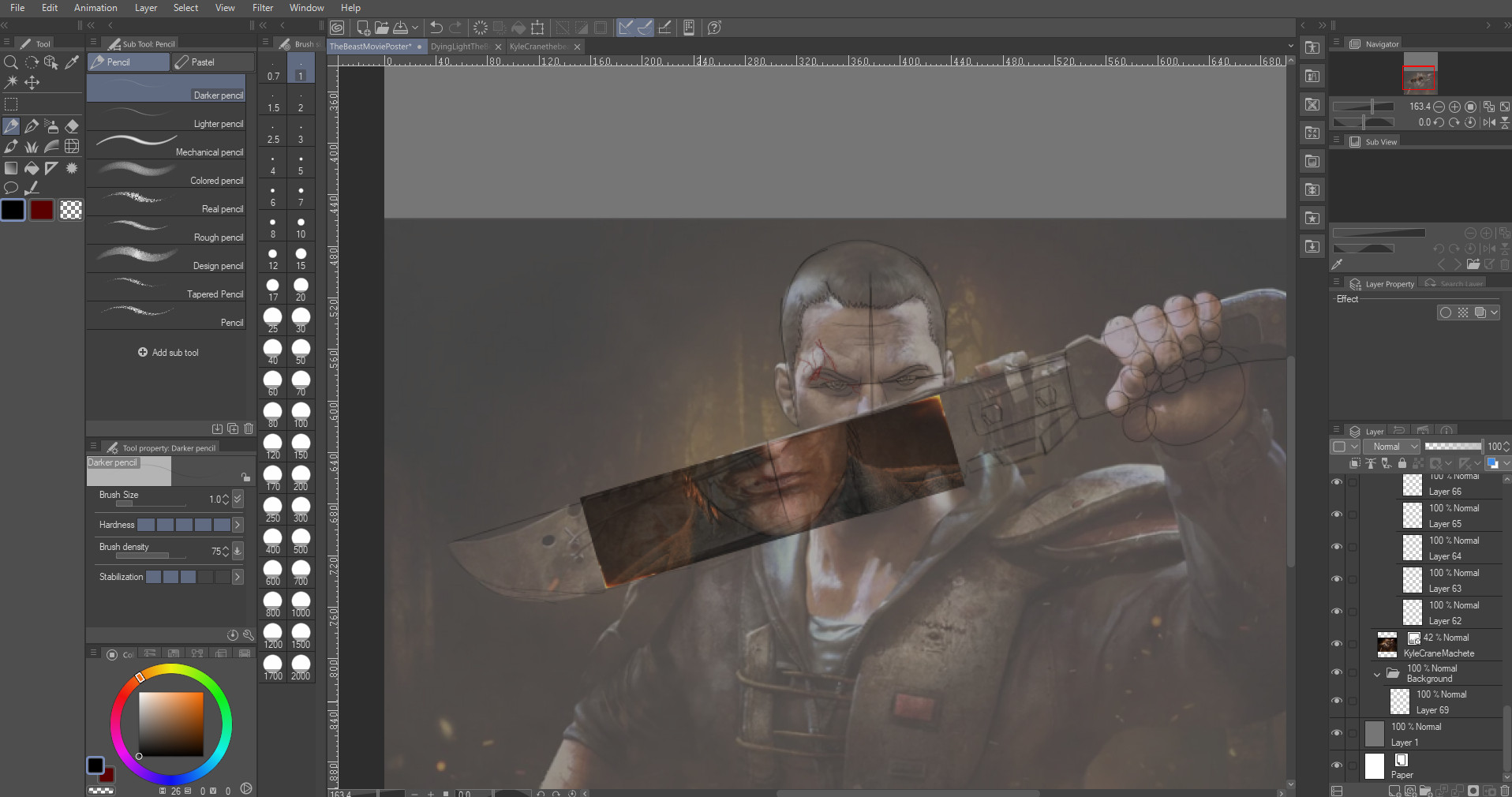Select the Fill bucket tool
1512x797 pixels.
(x=32, y=168)
